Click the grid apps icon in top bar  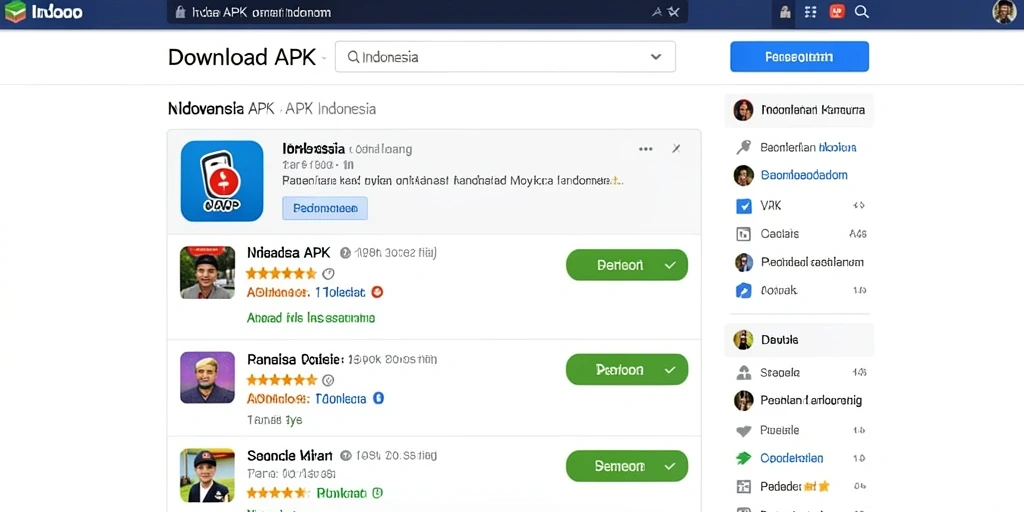click(x=810, y=12)
